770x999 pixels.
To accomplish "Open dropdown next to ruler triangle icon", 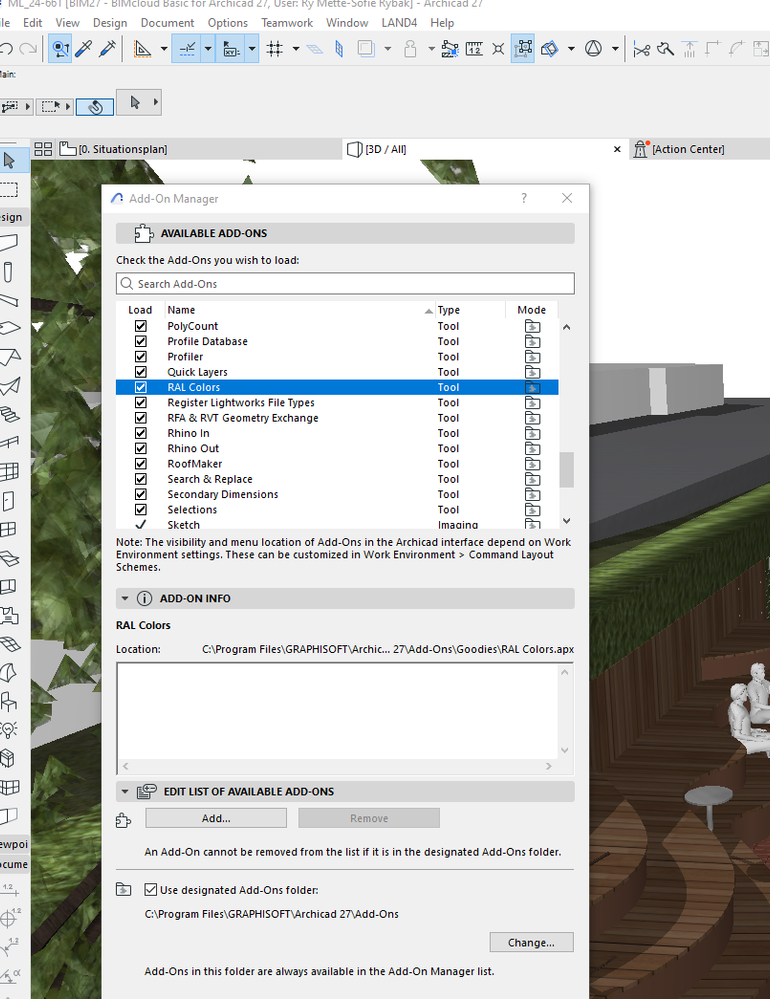I will pos(164,49).
